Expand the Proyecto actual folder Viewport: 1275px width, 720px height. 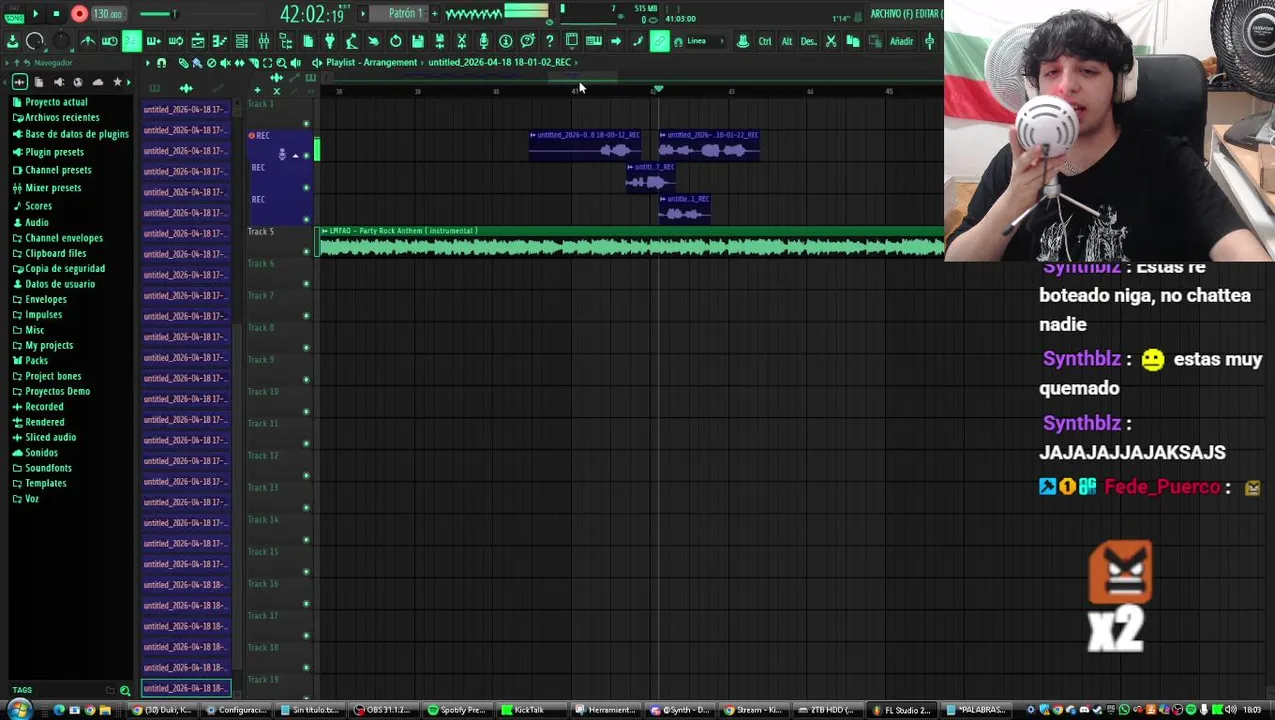[56, 102]
